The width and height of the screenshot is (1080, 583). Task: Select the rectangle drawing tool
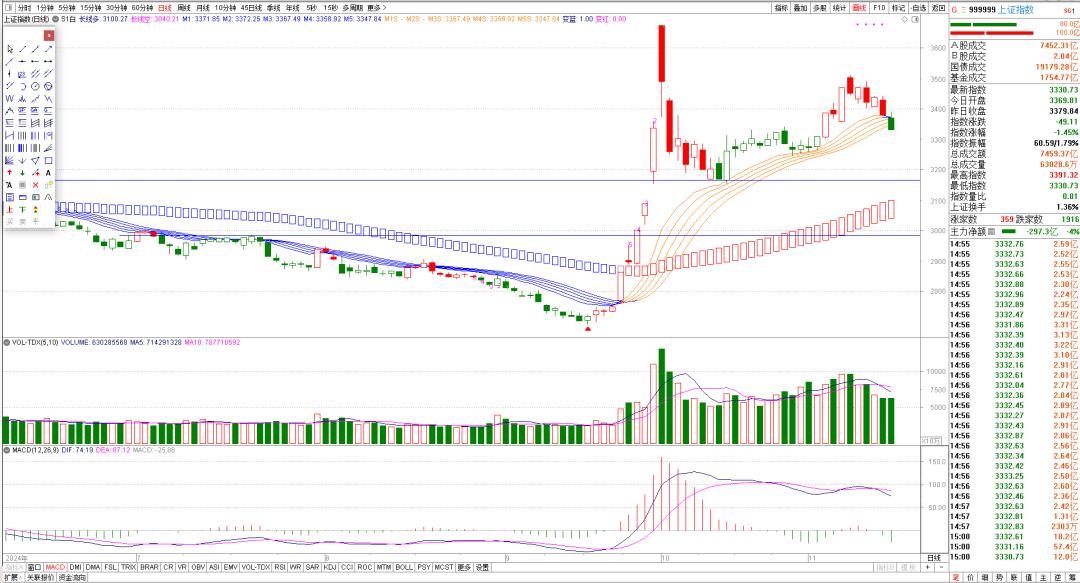click(48, 161)
